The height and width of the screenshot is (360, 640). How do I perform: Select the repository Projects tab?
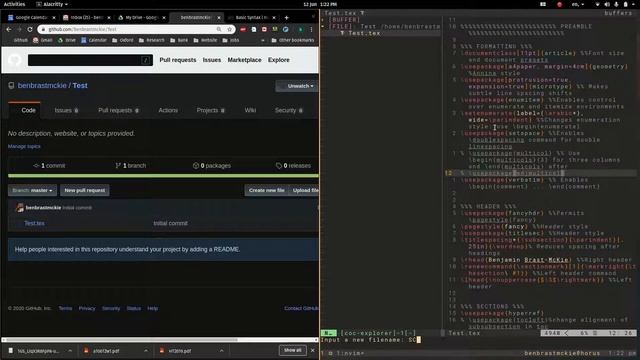coord(211,110)
